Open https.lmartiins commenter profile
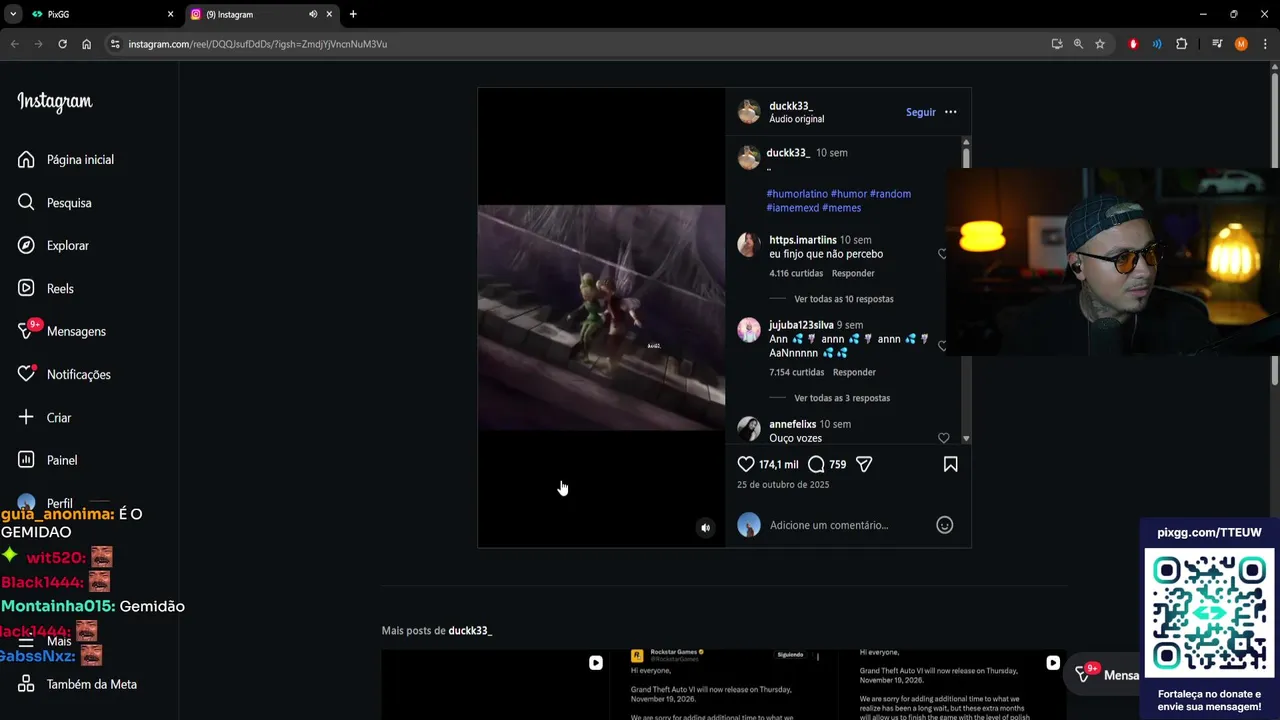Image resolution: width=1280 pixels, height=720 pixels. (803, 240)
